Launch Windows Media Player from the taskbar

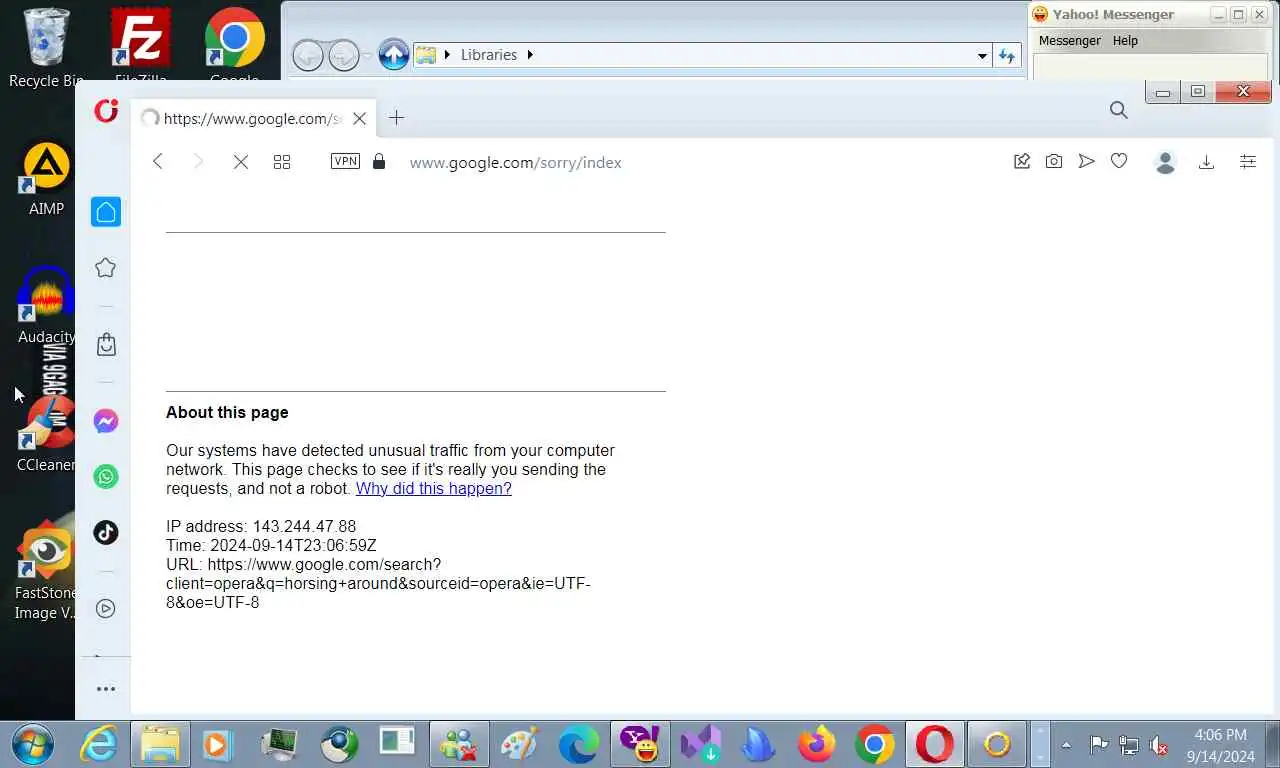[216, 744]
